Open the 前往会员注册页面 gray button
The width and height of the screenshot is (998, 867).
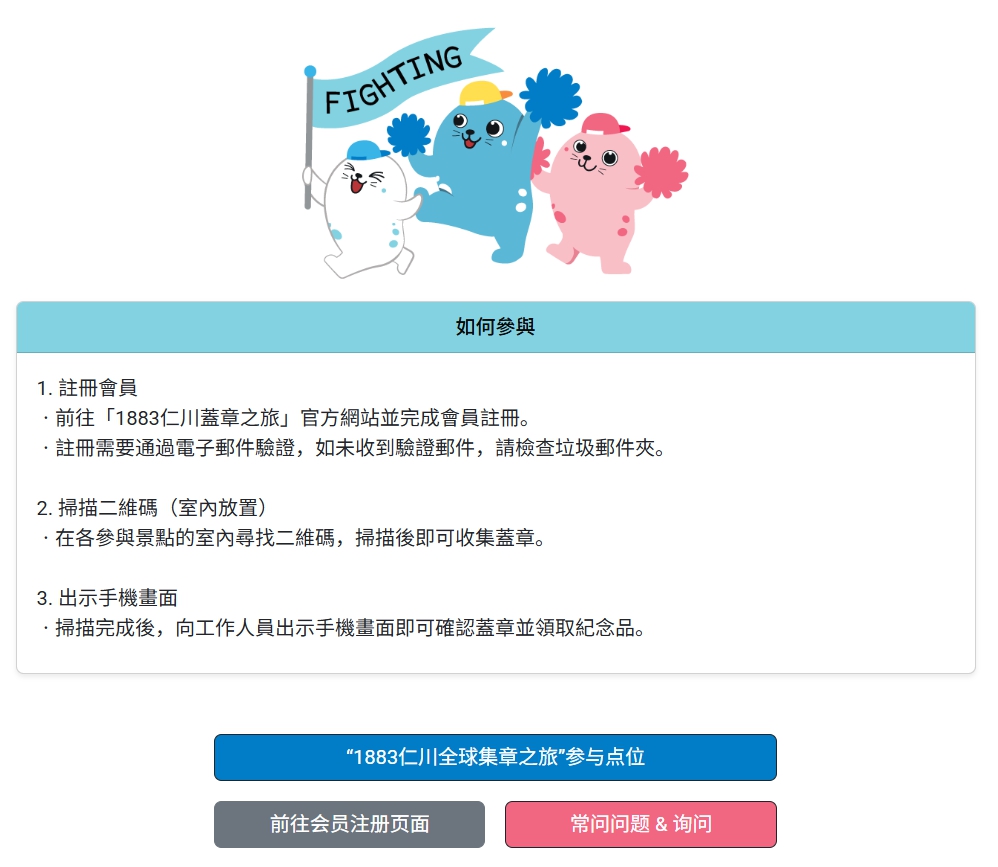(x=349, y=824)
